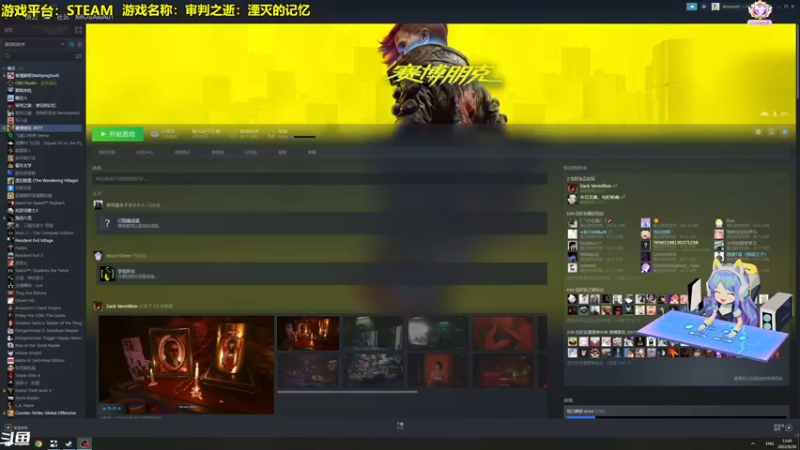Select Need for Speed Payback entry
This screenshot has height=450, width=800.
tap(39, 203)
